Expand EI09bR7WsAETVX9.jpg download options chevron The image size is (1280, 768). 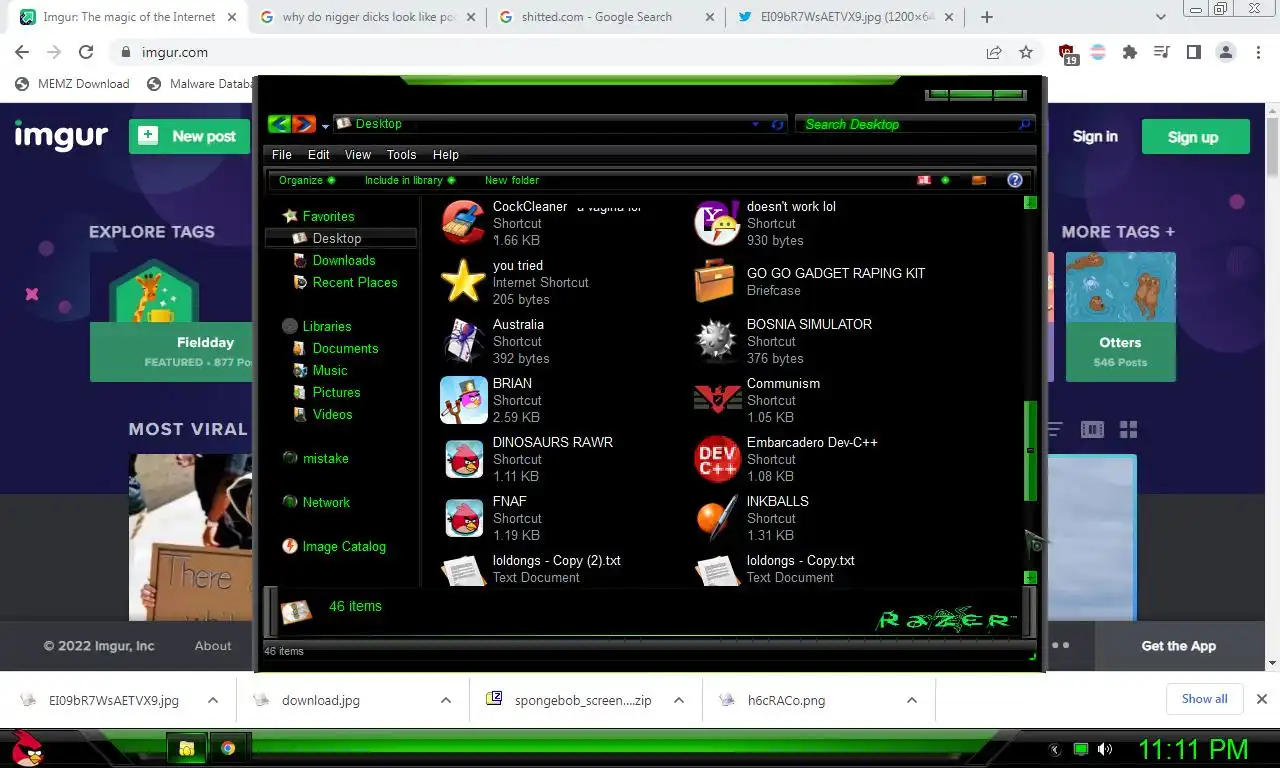coord(213,700)
